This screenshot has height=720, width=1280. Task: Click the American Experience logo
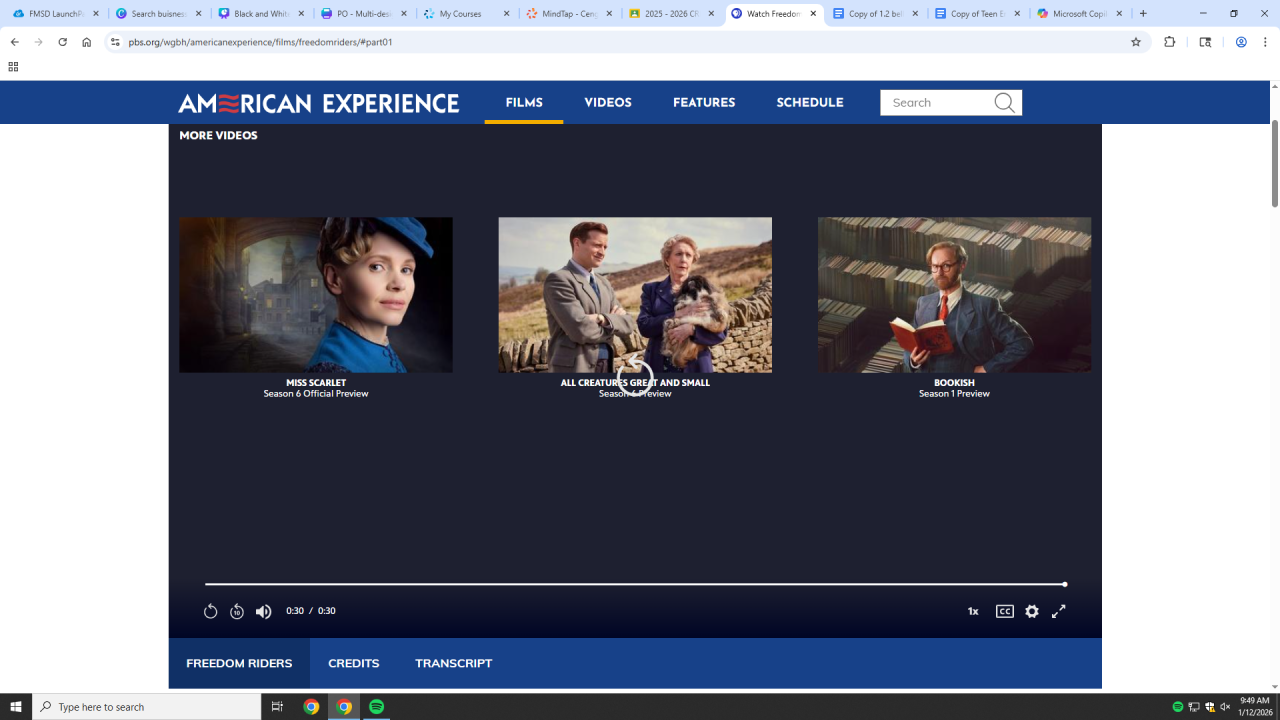pos(319,103)
